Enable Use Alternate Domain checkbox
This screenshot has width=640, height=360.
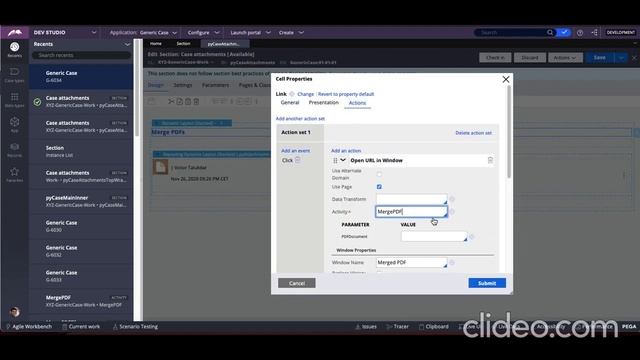click(379, 174)
